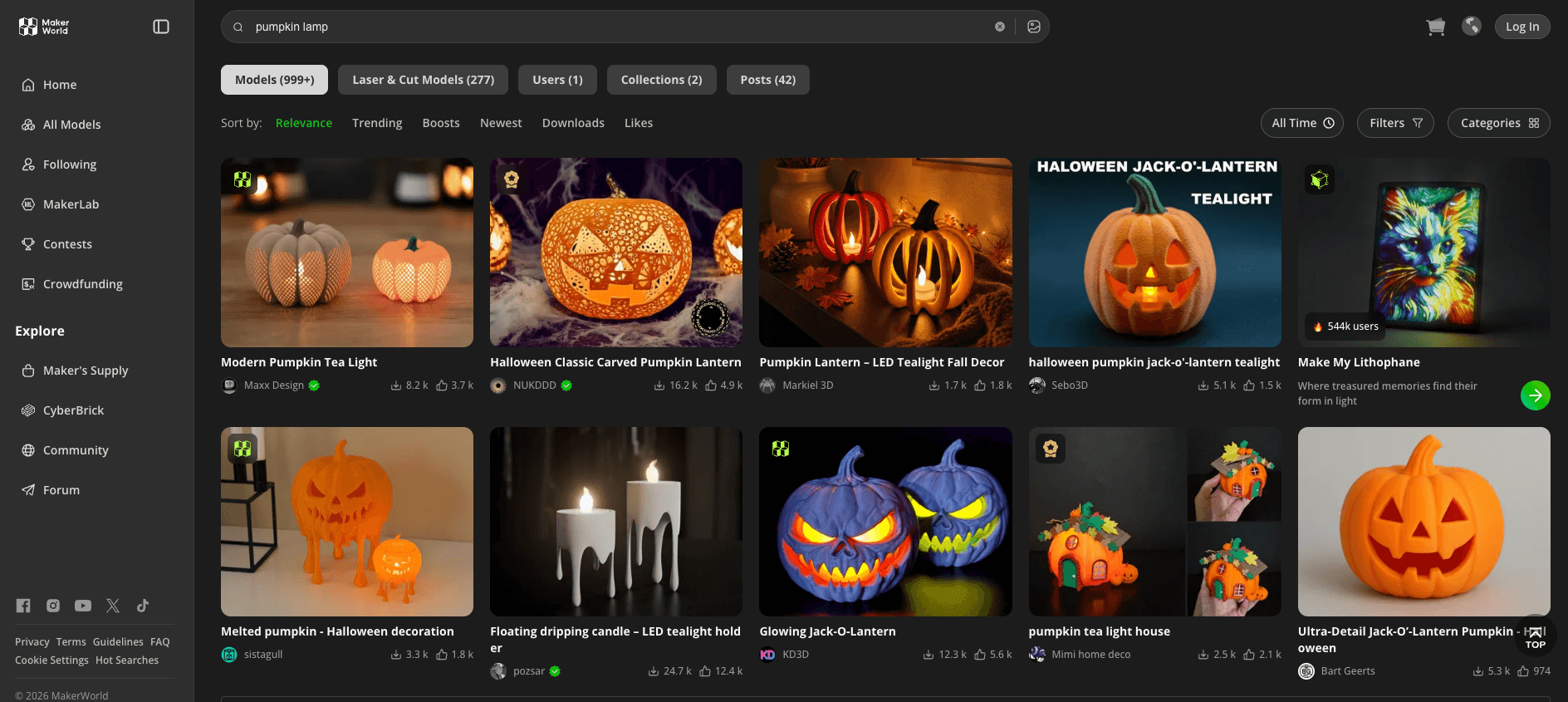Open the Filters dropdown
This screenshot has width=1568, height=702.
tap(1395, 123)
